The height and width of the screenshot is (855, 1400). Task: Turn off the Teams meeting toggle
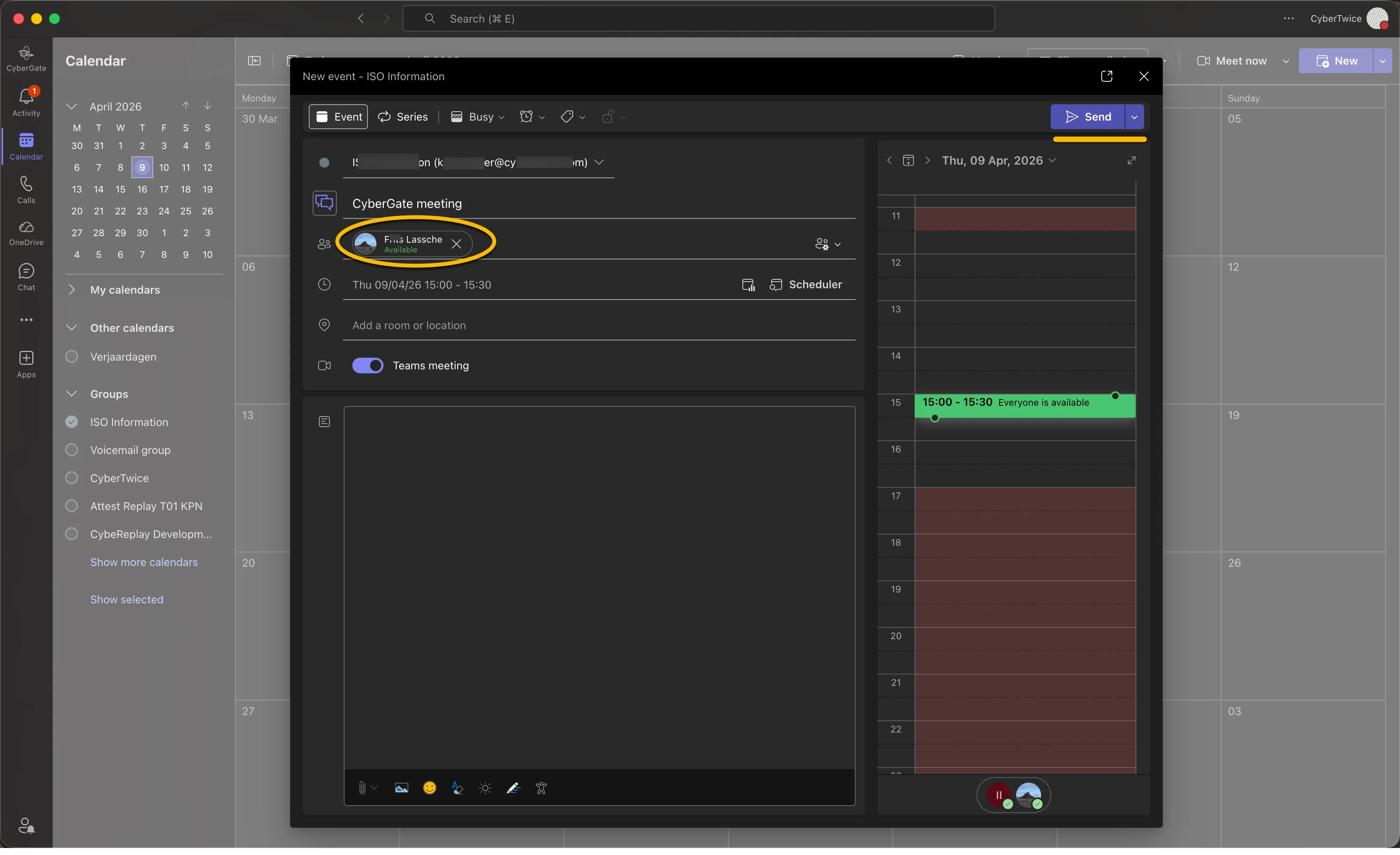click(367, 366)
